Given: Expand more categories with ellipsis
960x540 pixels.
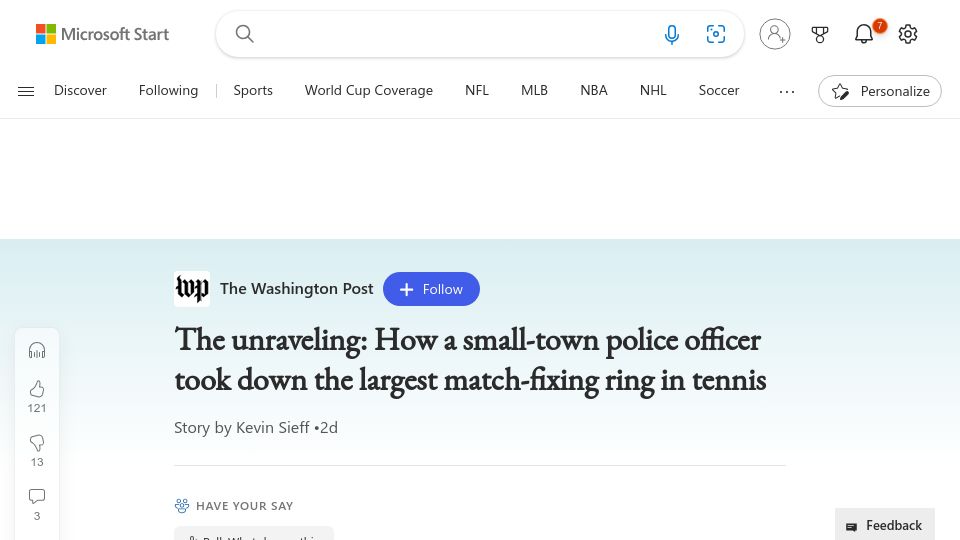Looking at the screenshot, I should click(787, 91).
